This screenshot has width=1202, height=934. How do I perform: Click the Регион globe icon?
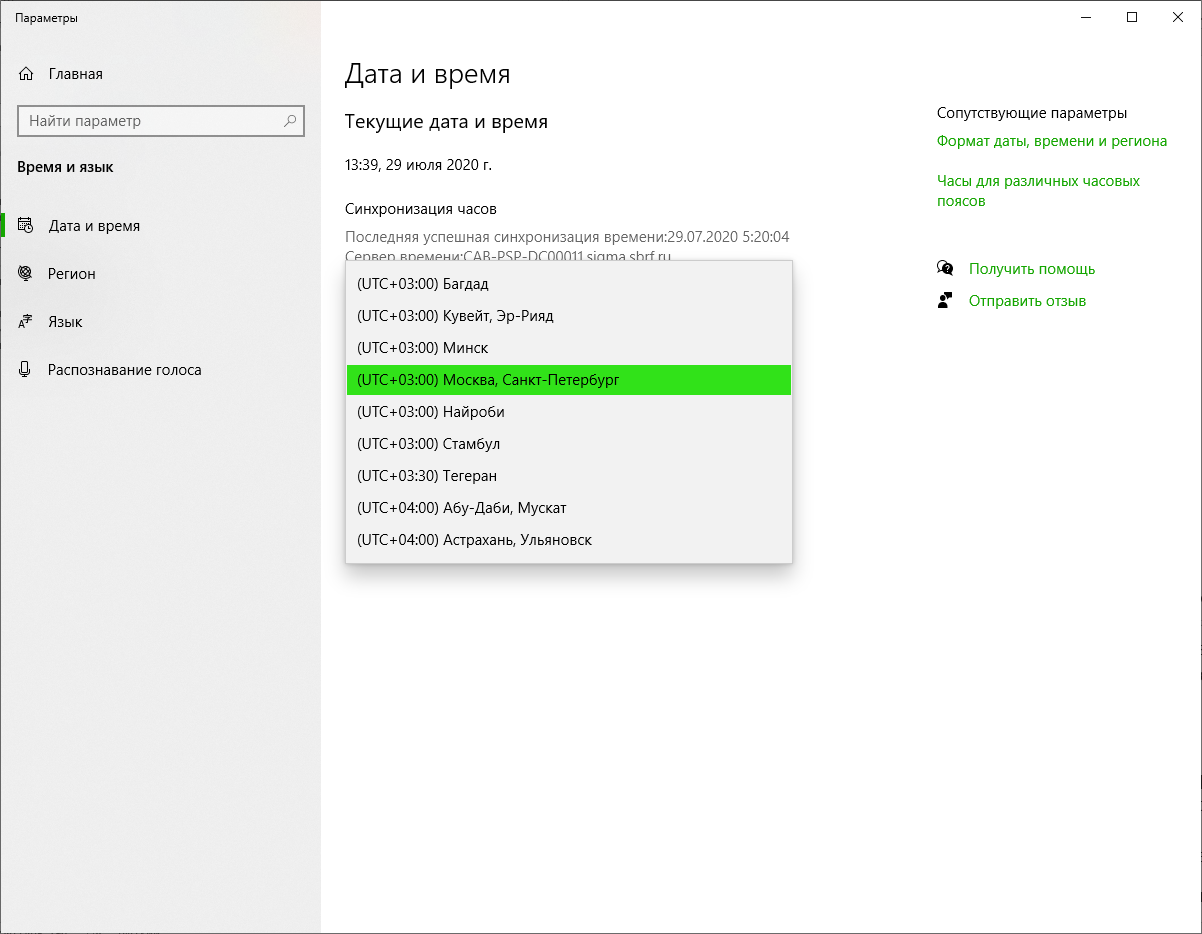pyautogui.click(x=27, y=274)
